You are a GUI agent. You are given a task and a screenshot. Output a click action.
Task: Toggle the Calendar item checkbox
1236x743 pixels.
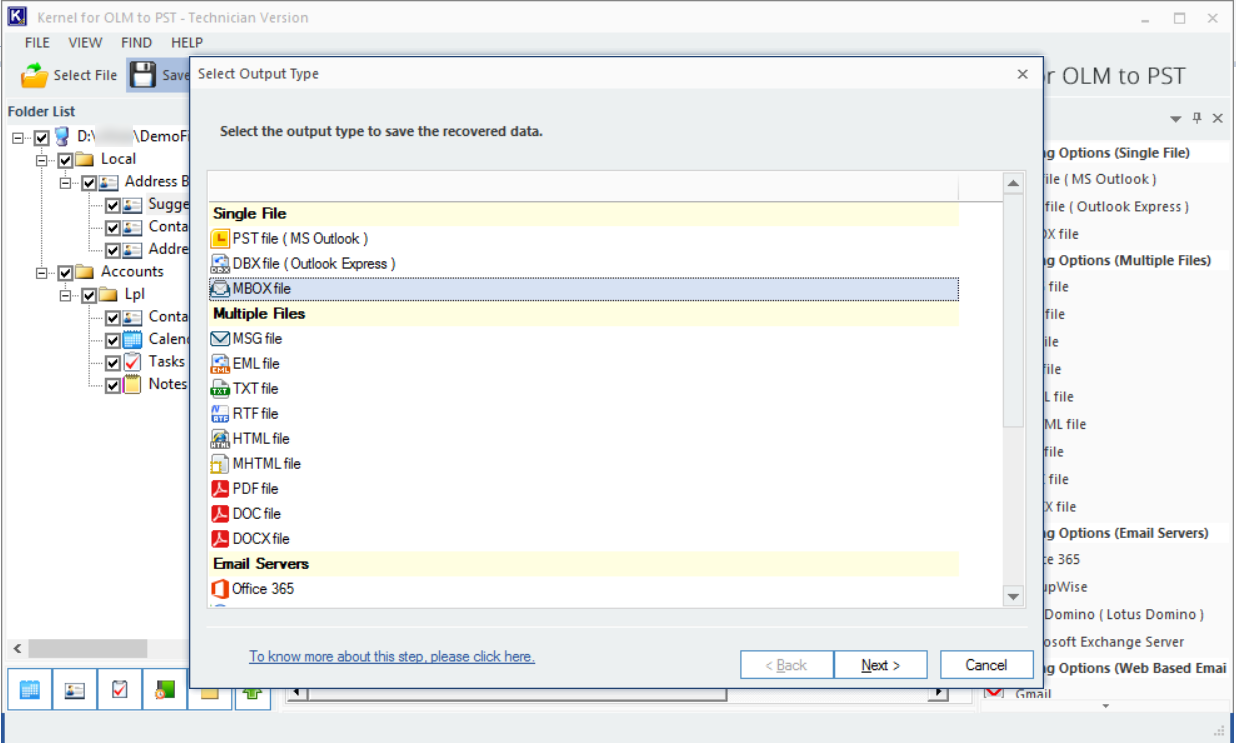[x=113, y=340]
